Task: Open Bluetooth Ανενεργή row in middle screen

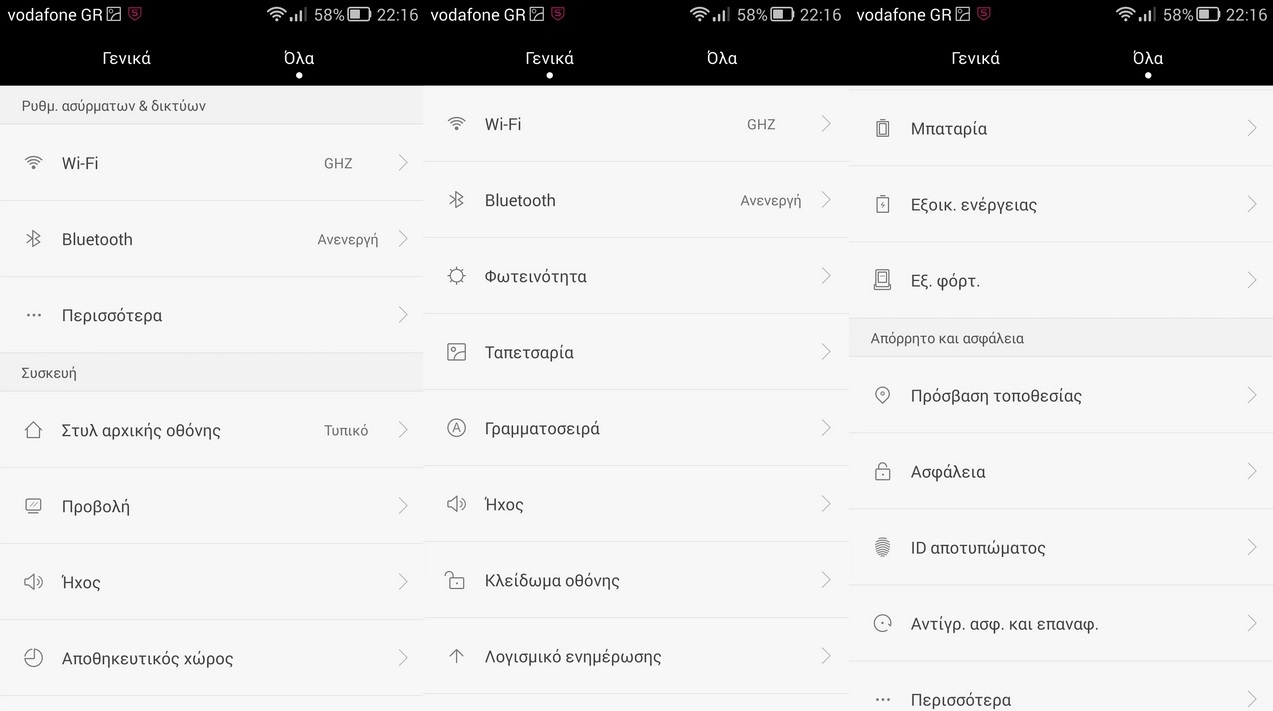Action: point(636,200)
